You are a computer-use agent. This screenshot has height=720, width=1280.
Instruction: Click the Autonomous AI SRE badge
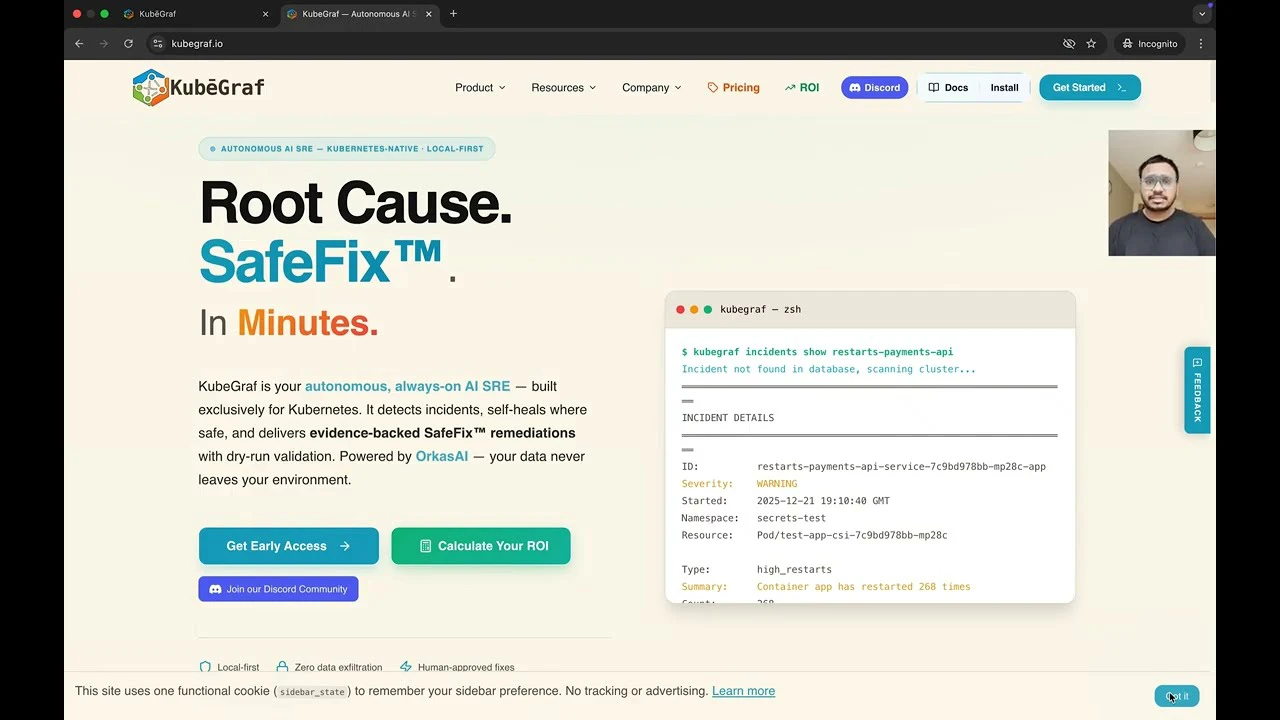pos(347,149)
